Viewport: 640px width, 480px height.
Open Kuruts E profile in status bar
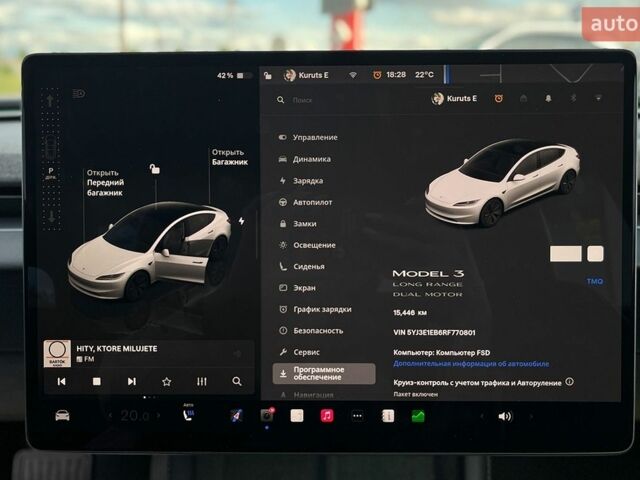pyautogui.click(x=307, y=75)
